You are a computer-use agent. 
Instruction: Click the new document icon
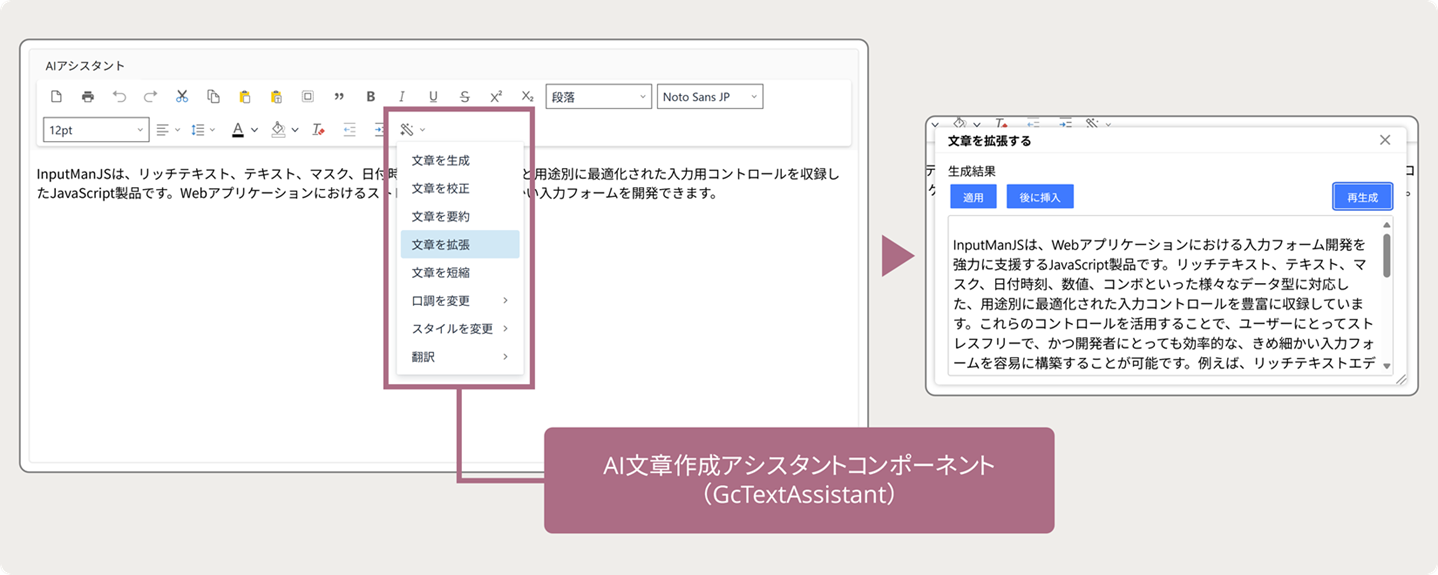click(x=57, y=97)
